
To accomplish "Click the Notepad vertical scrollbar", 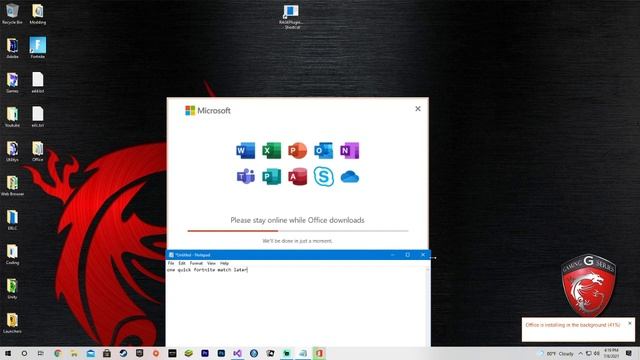I will 428,306.
